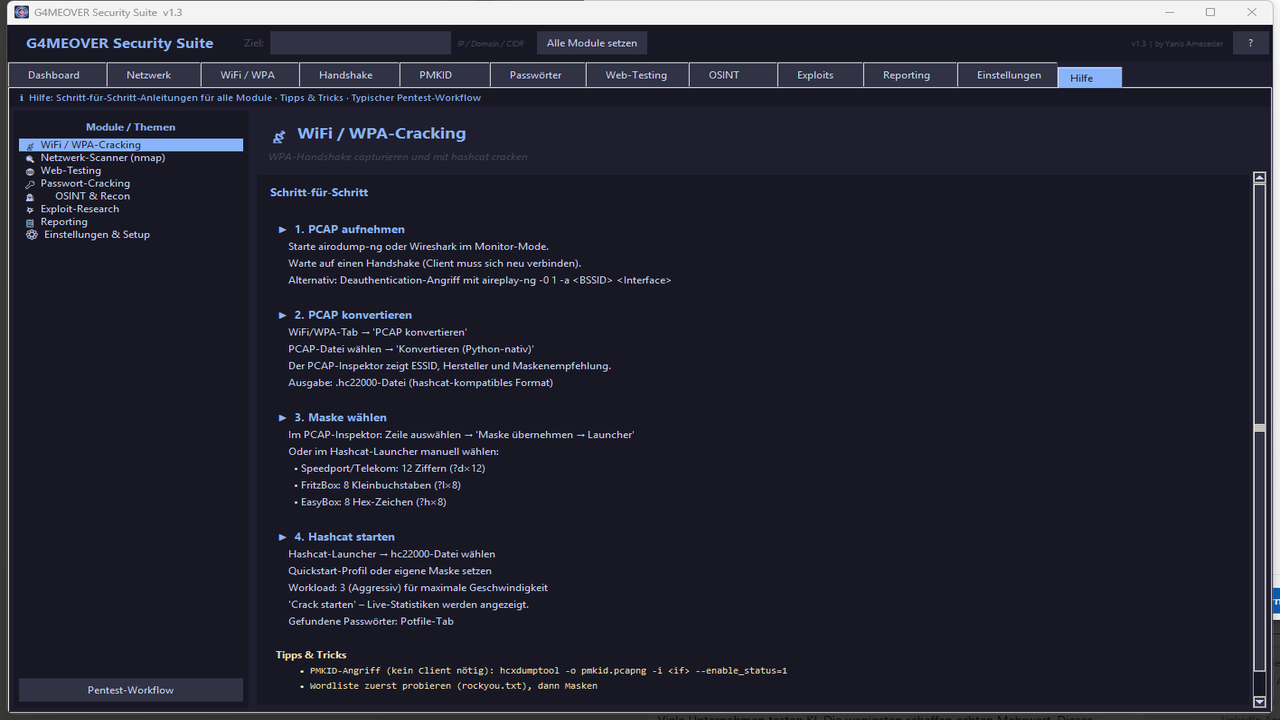Screen dimensions: 1280x720
Task: Maximize the G4MEOVER Security Suite window
Action: click(1210, 12)
